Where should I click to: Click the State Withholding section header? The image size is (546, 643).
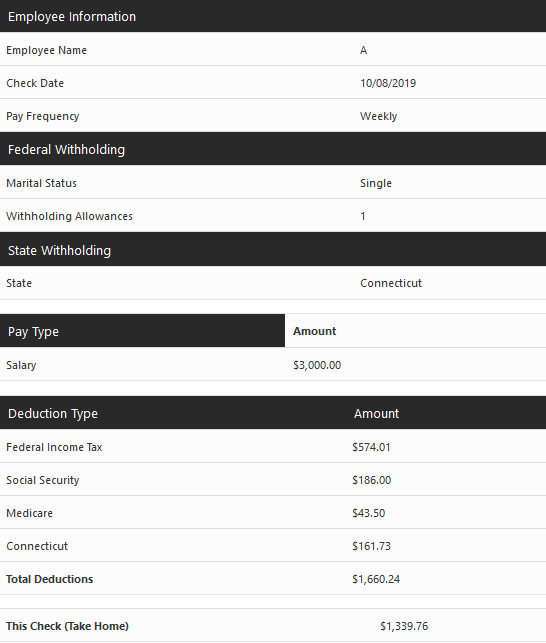tap(273, 250)
